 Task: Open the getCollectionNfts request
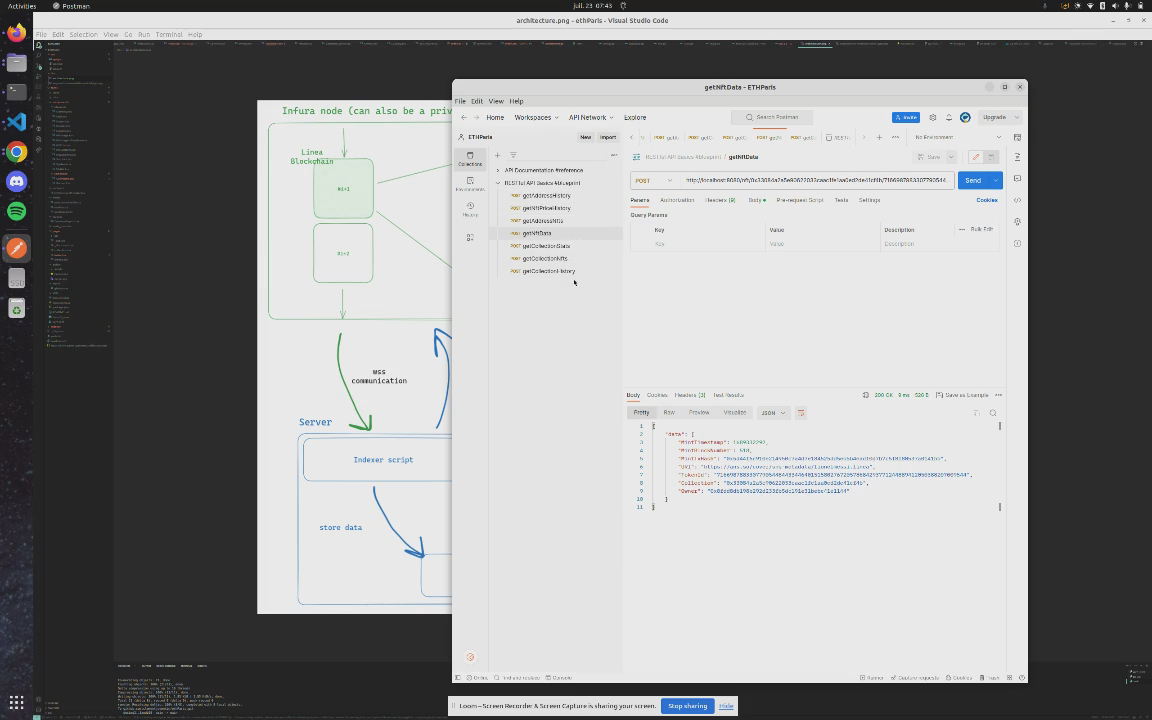coord(544,259)
